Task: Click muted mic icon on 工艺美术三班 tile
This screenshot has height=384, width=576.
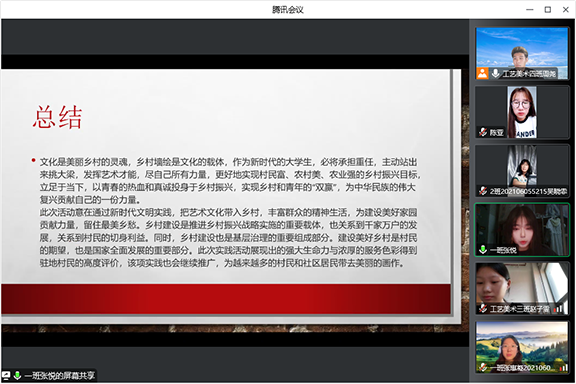Action: [x=483, y=309]
